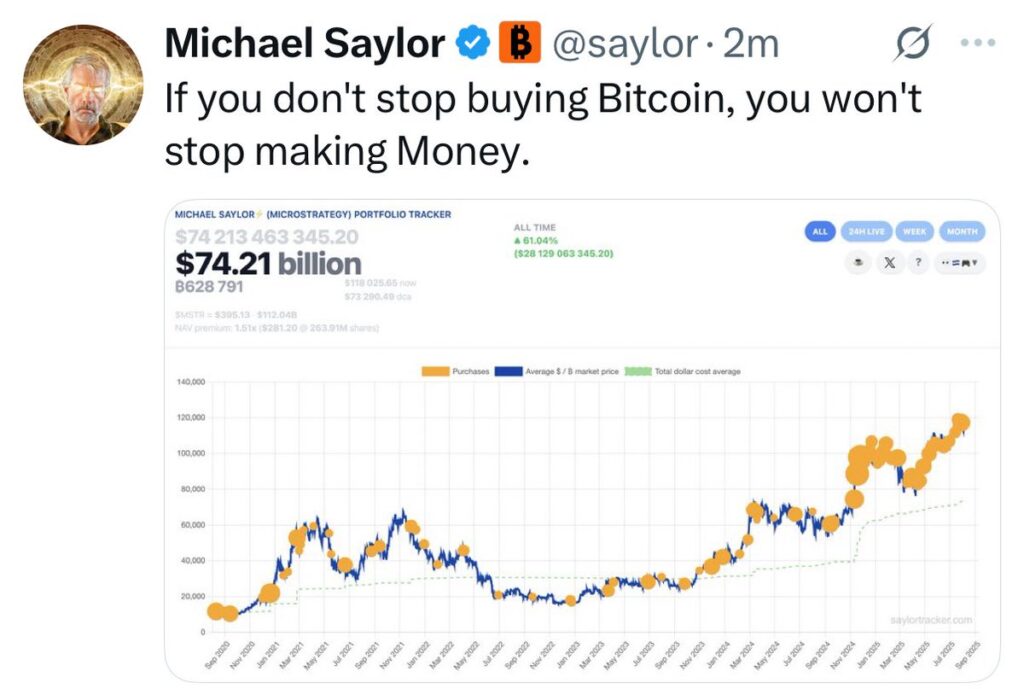Image resolution: width=1024 pixels, height=689 pixels.
Task: Select the ALL timeframe button
Action: pos(820,231)
